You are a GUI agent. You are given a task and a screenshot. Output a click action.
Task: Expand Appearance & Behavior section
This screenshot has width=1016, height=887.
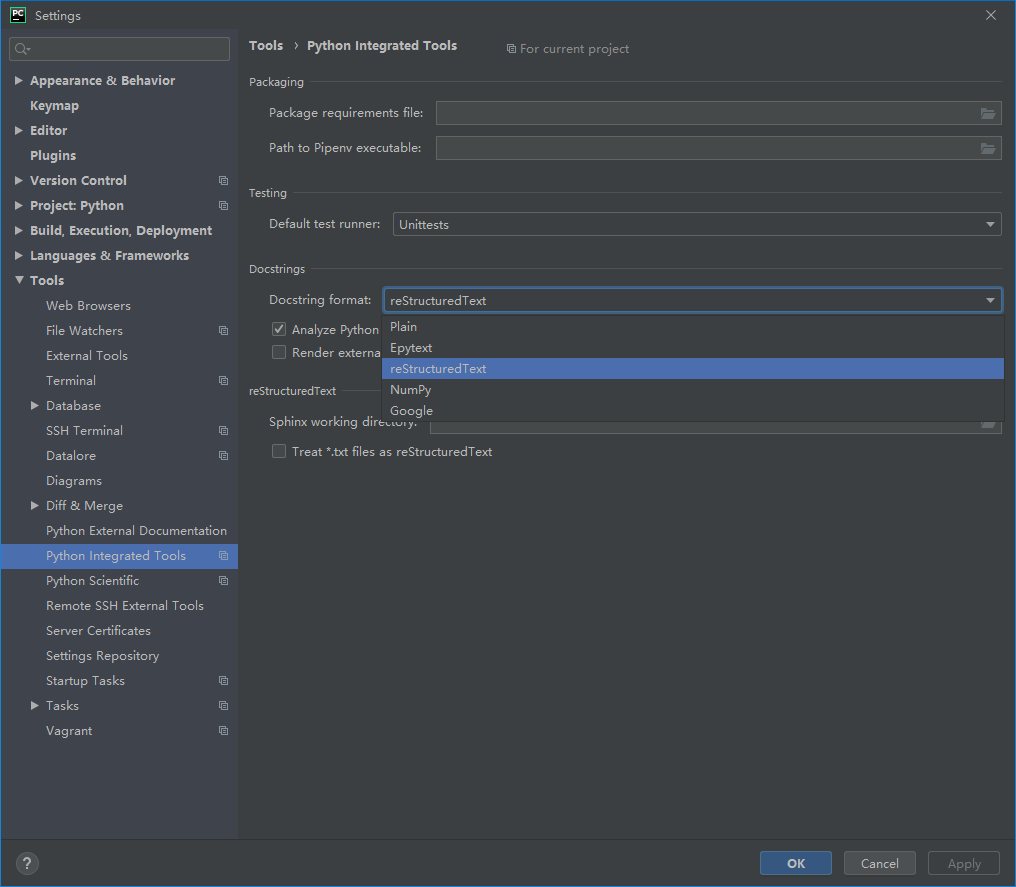tap(19, 80)
